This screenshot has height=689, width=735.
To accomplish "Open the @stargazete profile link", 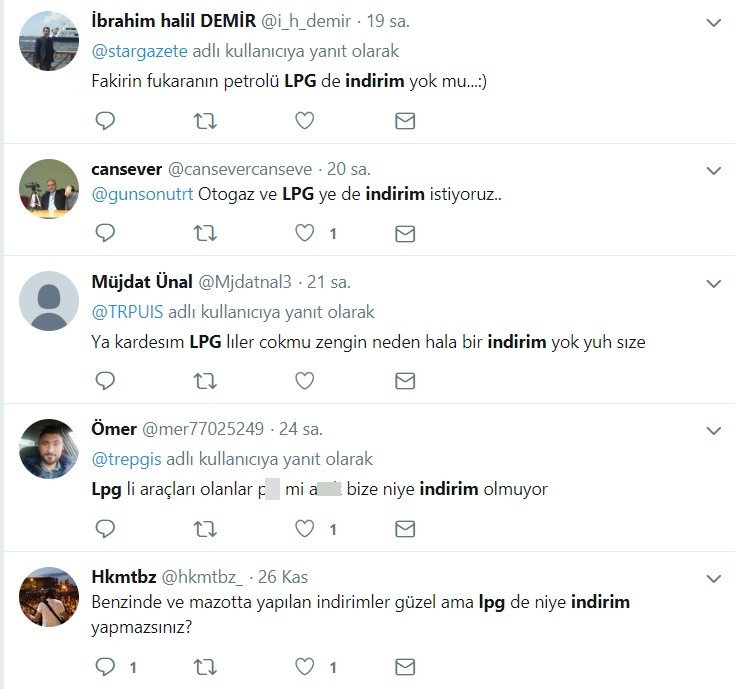I will (140, 51).
